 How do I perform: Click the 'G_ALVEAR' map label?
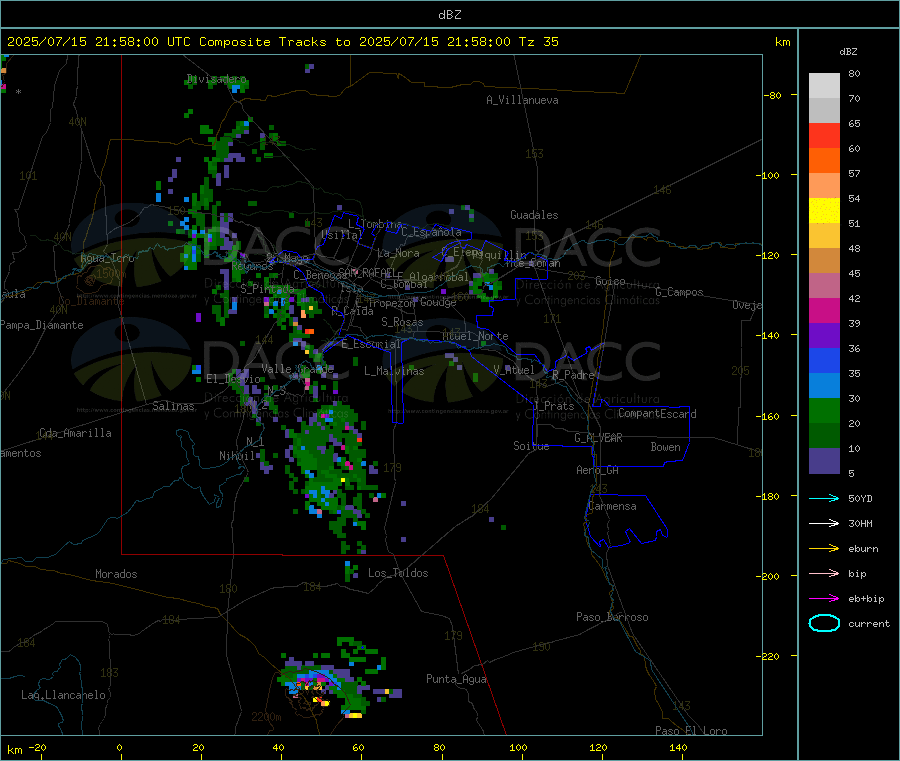tap(598, 438)
